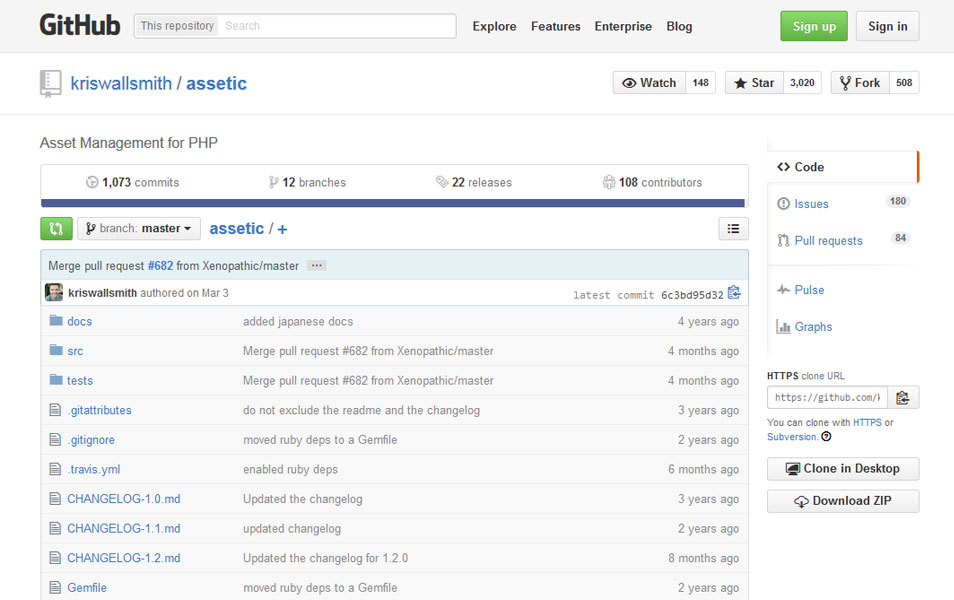Click the green Sign up button
954x600 pixels.
click(814, 26)
